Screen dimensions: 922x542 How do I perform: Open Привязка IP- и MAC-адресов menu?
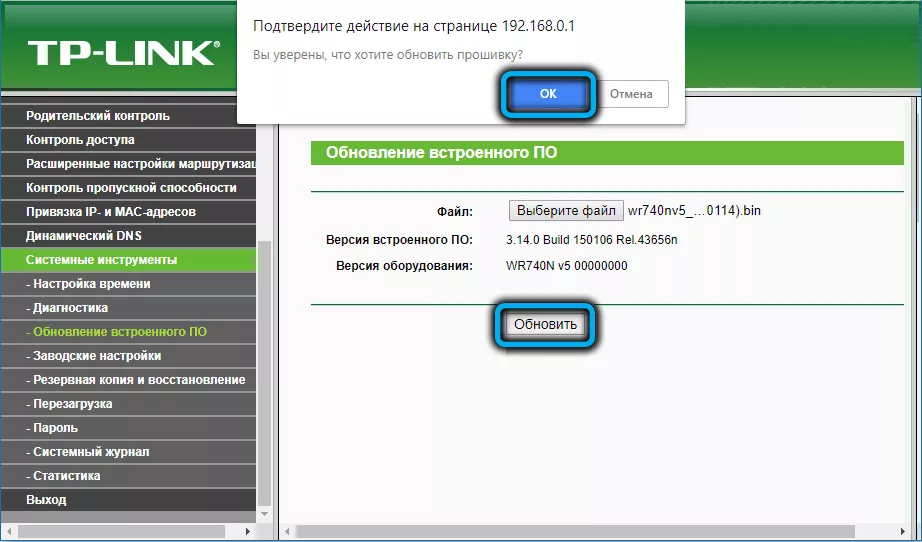coord(128,212)
